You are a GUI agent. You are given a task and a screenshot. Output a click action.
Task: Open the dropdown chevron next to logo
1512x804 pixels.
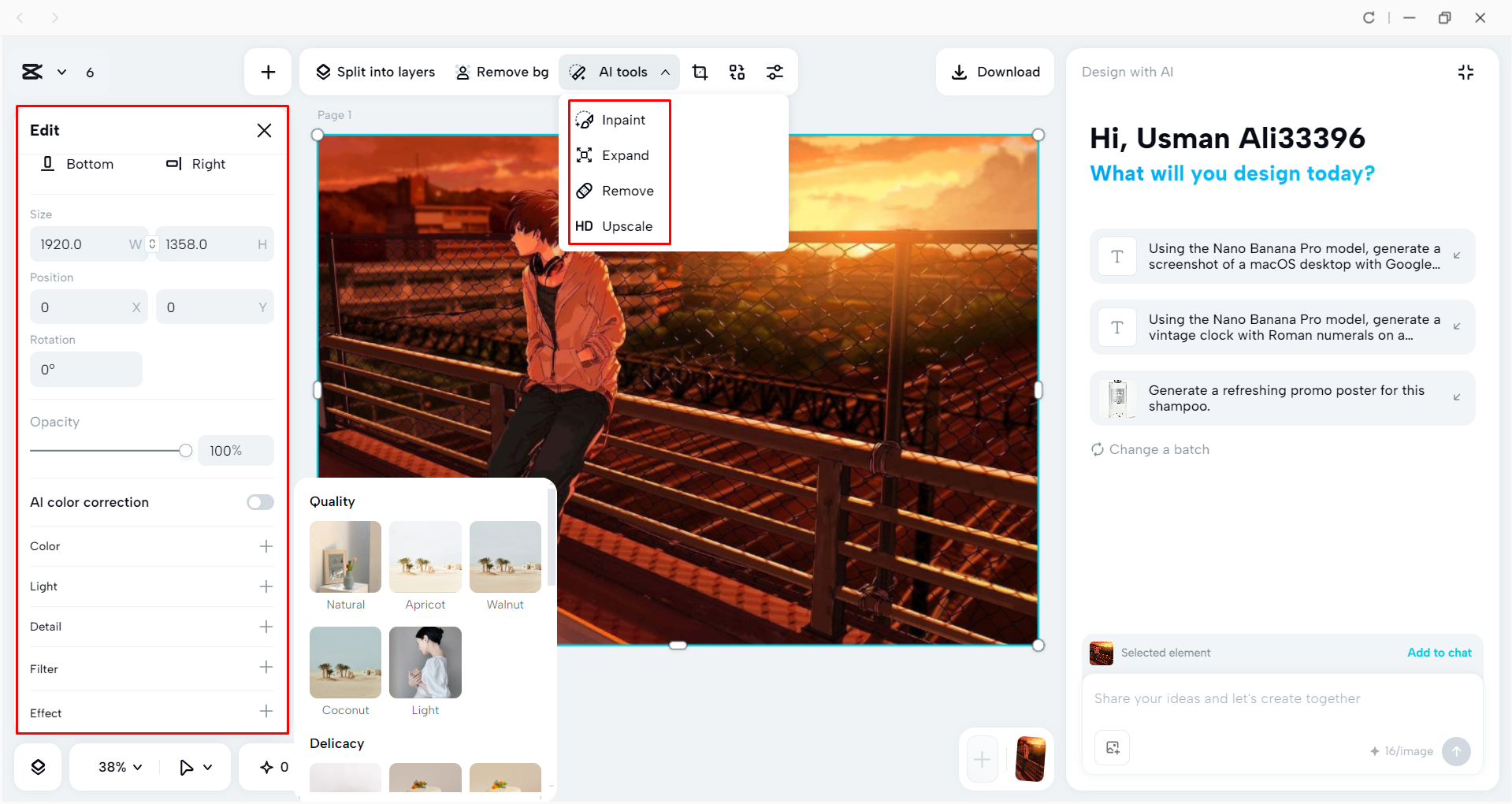61,72
